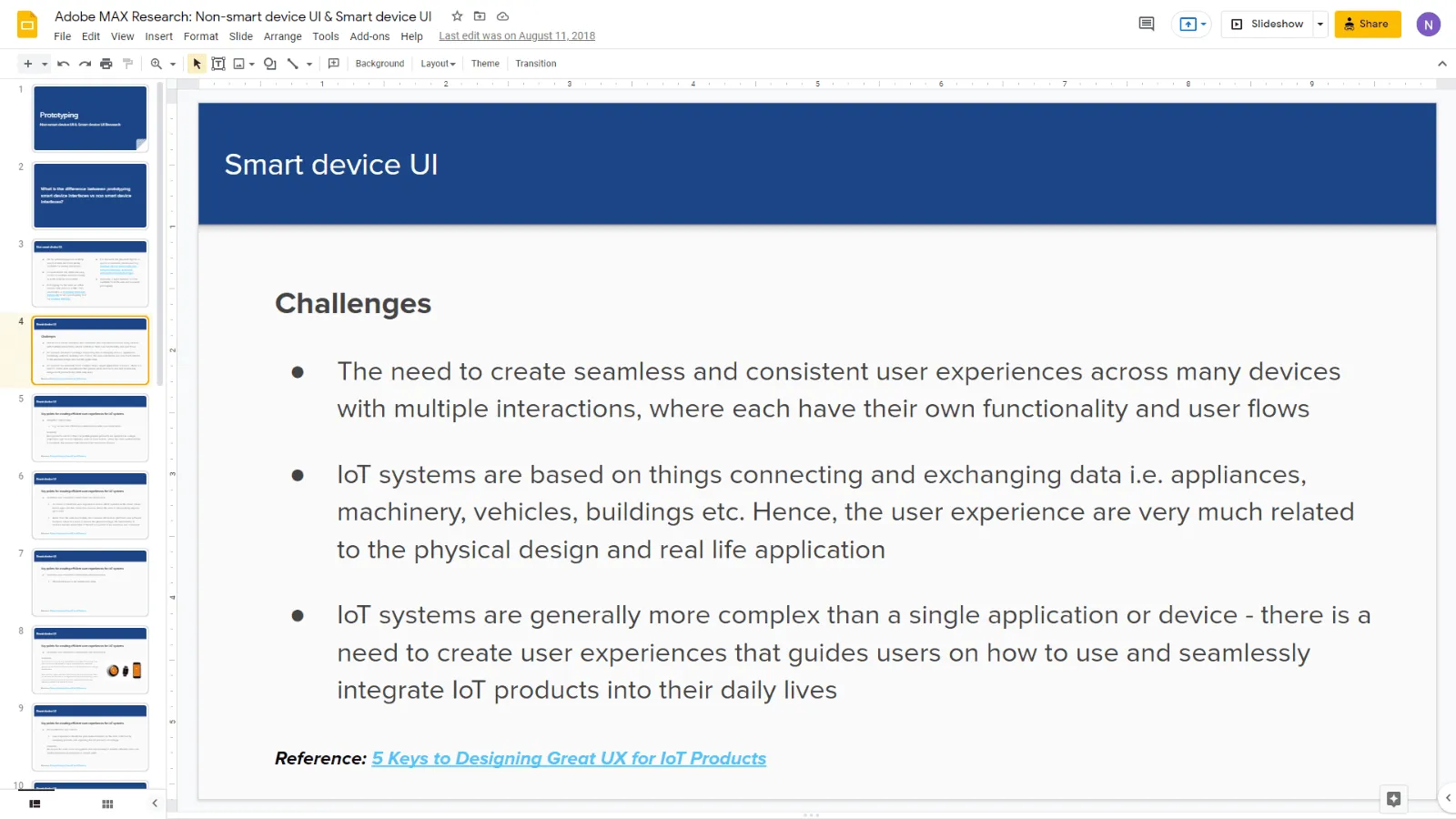Open the File menu
This screenshot has height=819, width=1456.
click(62, 36)
